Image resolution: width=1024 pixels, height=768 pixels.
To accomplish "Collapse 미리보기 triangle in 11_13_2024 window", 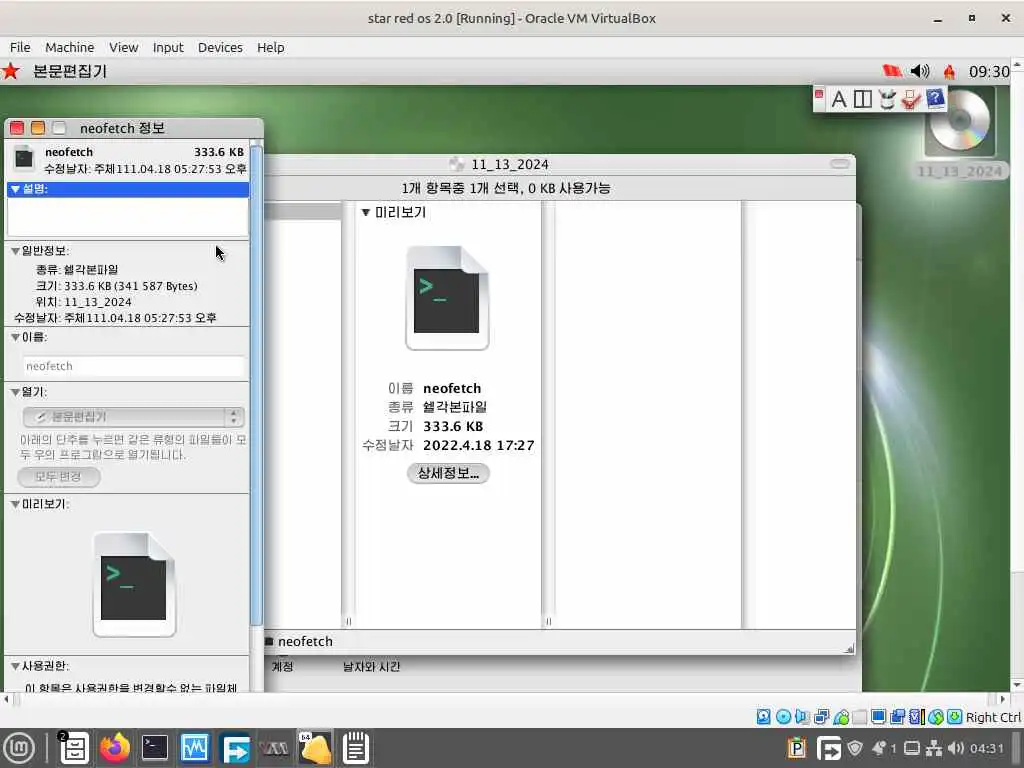I will 366,212.
